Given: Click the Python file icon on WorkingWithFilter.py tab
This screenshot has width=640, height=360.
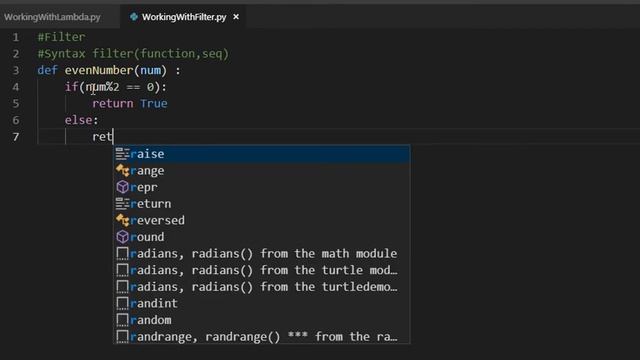Looking at the screenshot, I should point(133,17).
